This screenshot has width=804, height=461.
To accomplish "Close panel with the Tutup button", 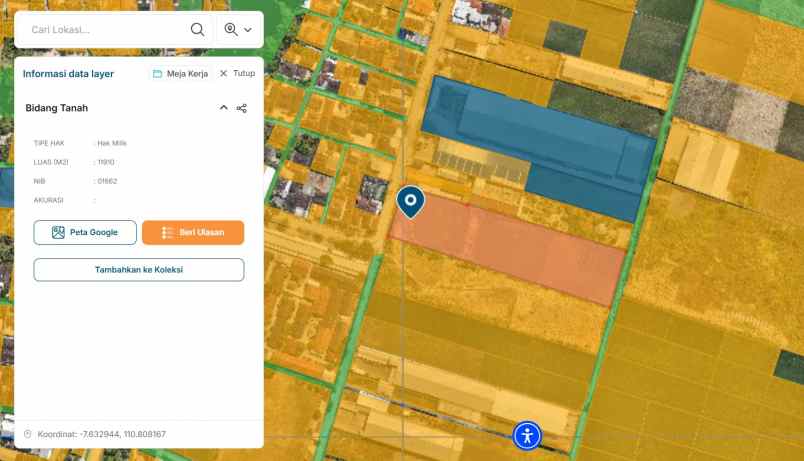I will [237, 74].
